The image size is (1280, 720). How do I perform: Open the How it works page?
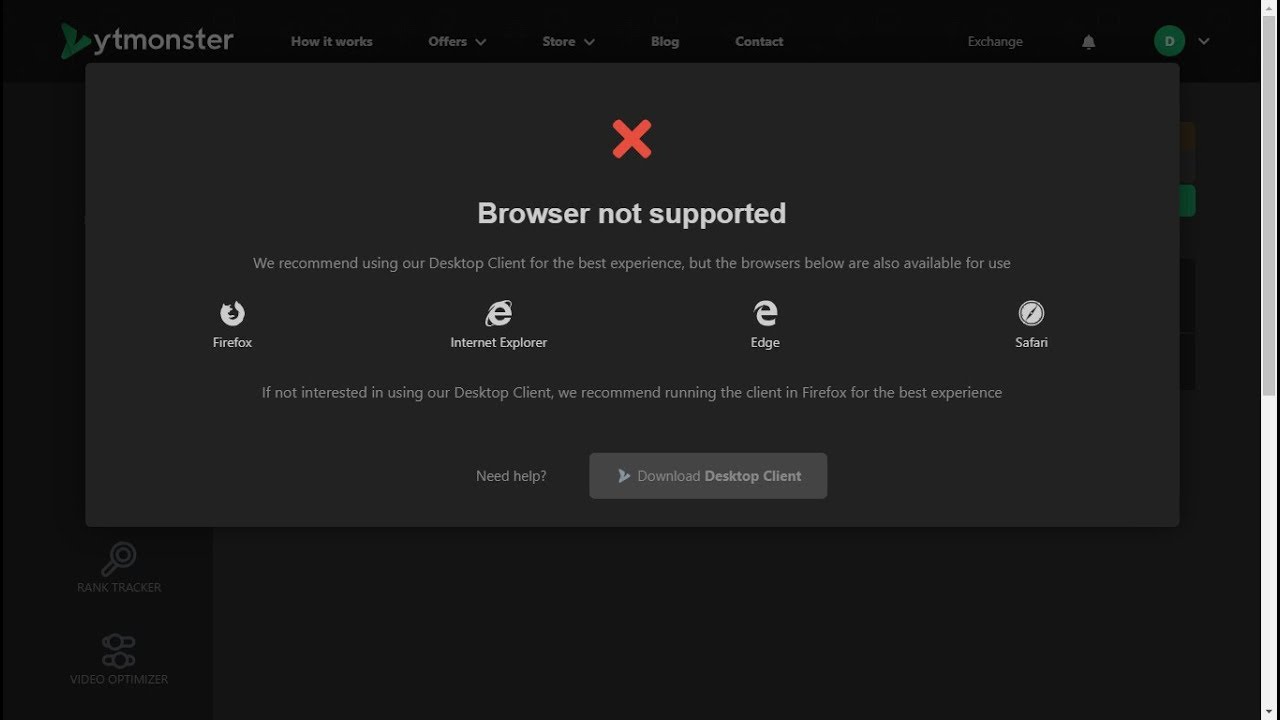point(331,41)
